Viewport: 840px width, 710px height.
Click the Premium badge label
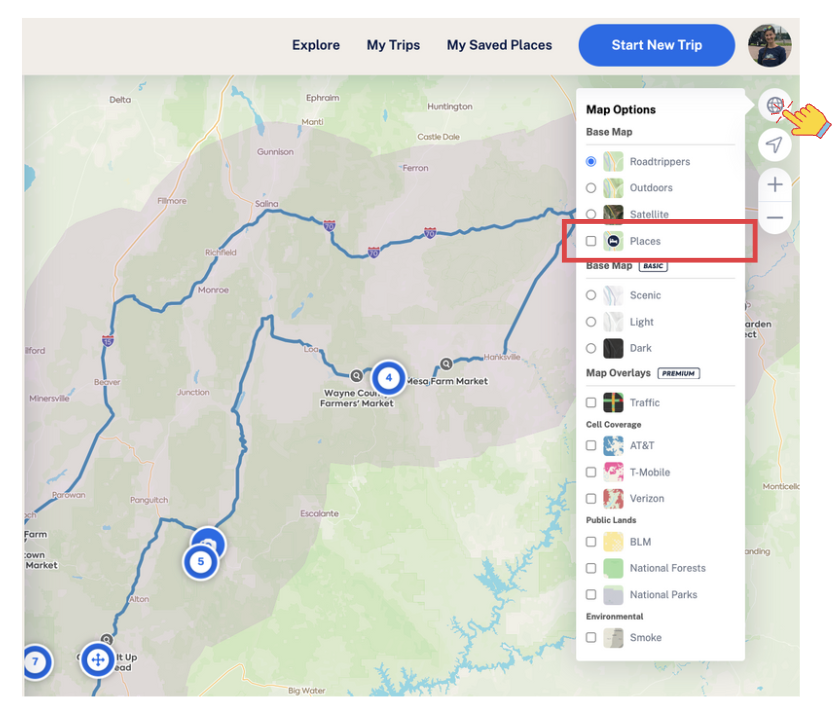[678, 373]
